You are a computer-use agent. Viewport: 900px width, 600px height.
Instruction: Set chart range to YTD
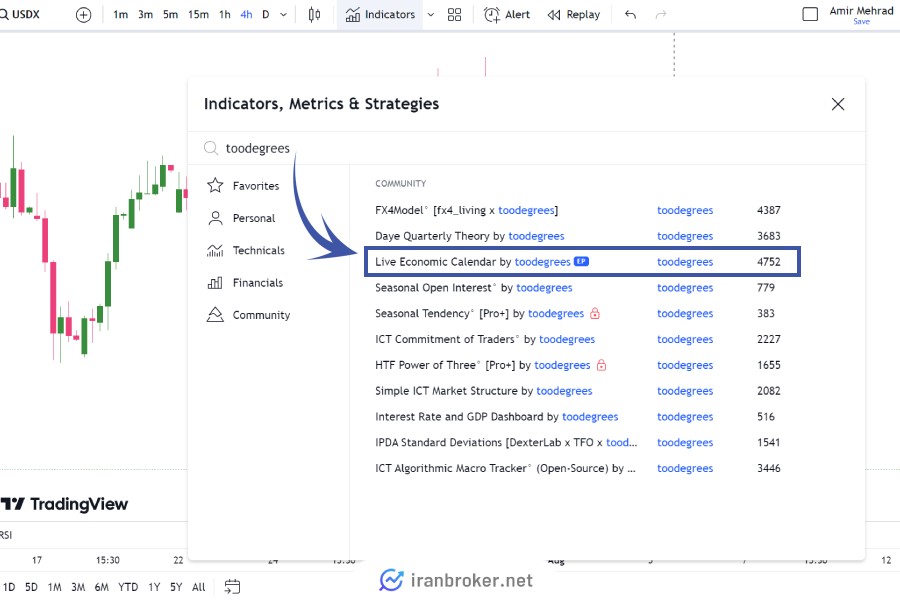point(128,587)
